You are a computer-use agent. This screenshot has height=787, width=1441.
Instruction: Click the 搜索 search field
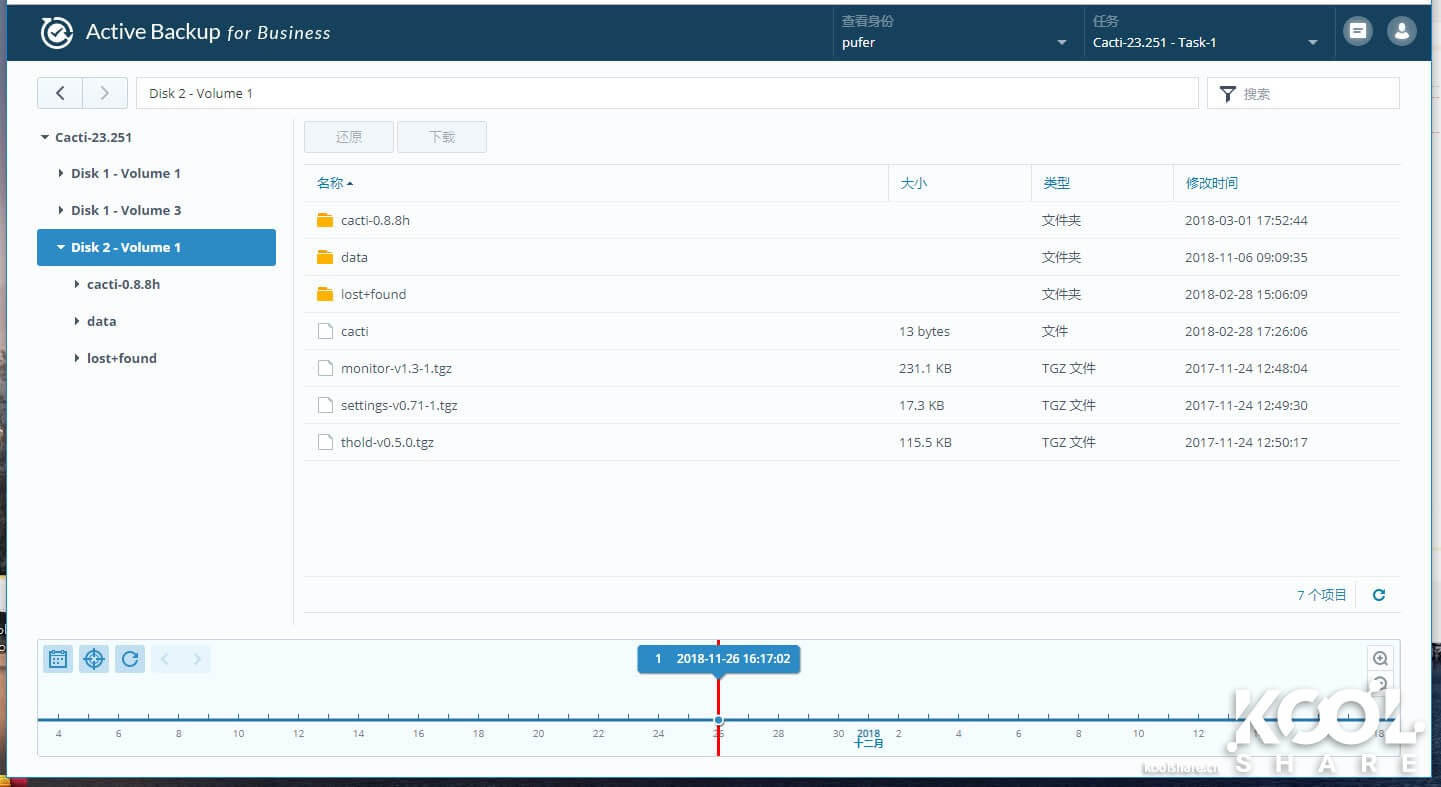[x=1315, y=94]
